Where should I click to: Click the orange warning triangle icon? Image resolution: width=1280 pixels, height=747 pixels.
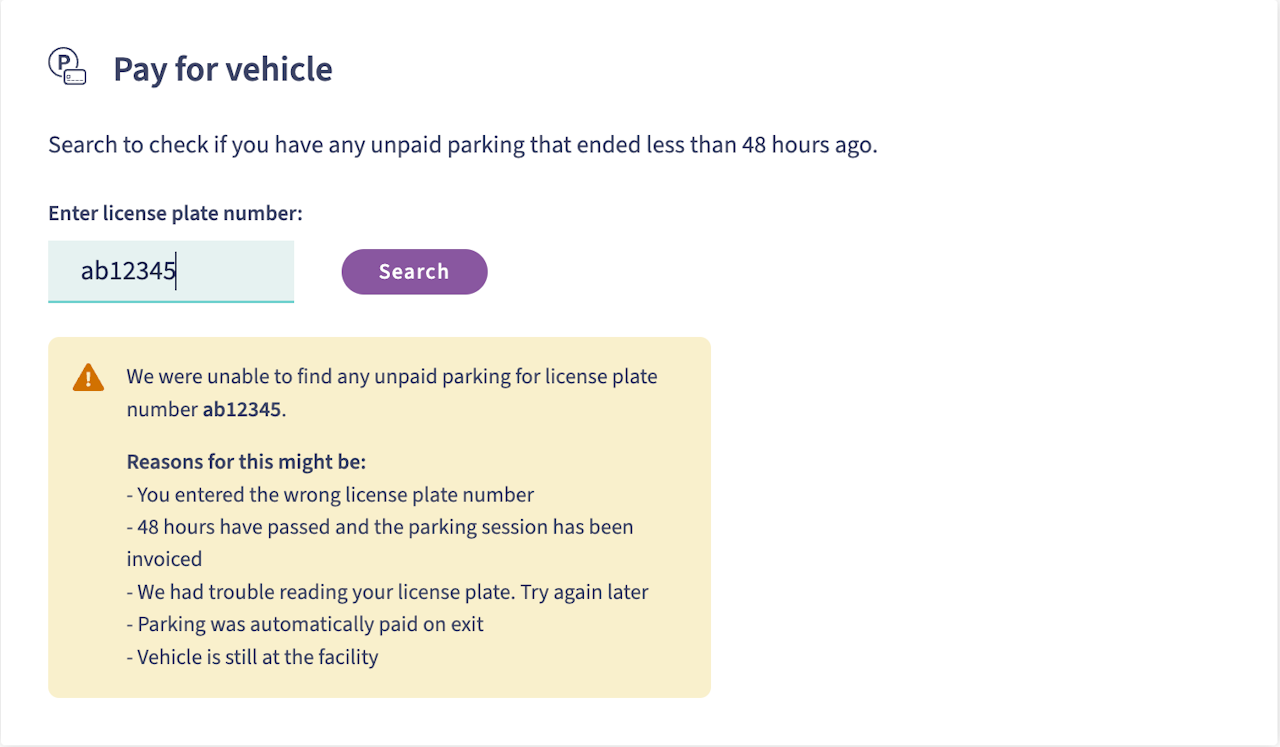pyautogui.click(x=88, y=377)
